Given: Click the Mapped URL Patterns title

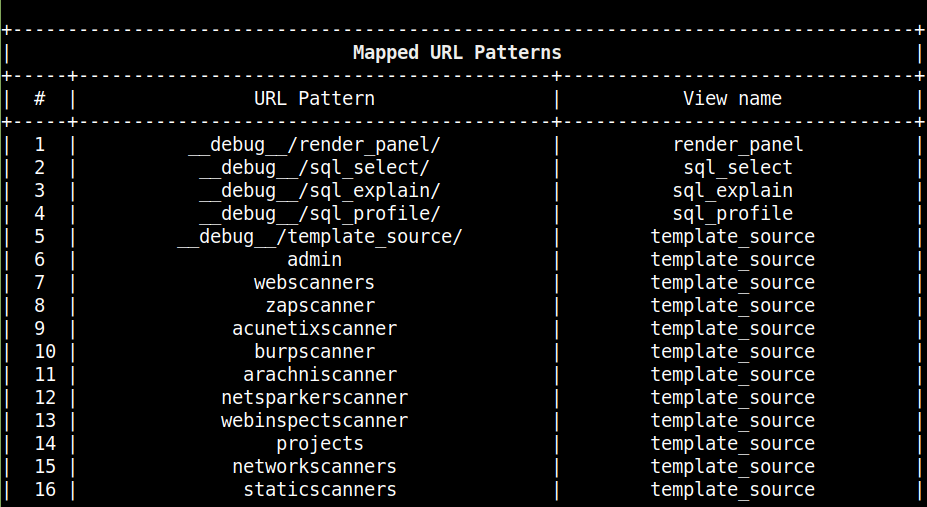Looking at the screenshot, I should [457, 53].
